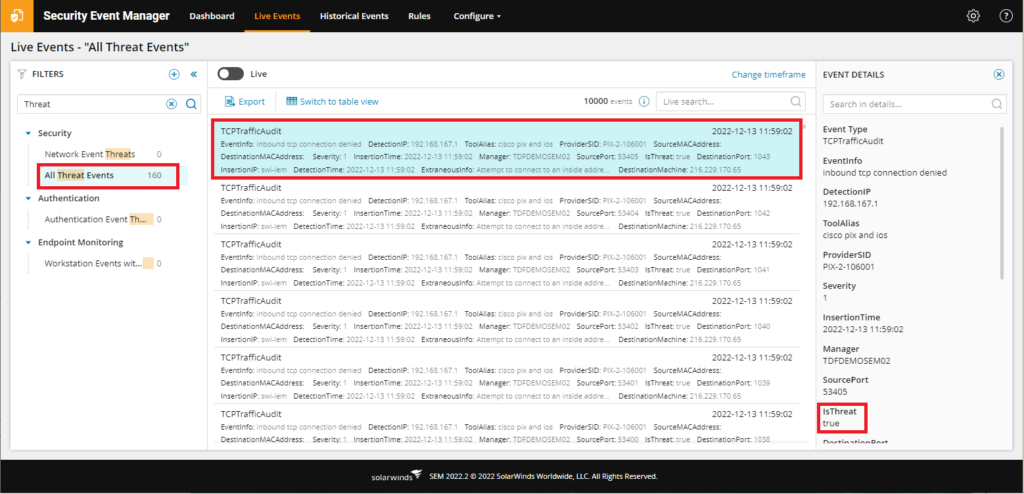Click the Manager value TDFDEMOSEM02 in details
1024x494 pixels.
pos(856,361)
